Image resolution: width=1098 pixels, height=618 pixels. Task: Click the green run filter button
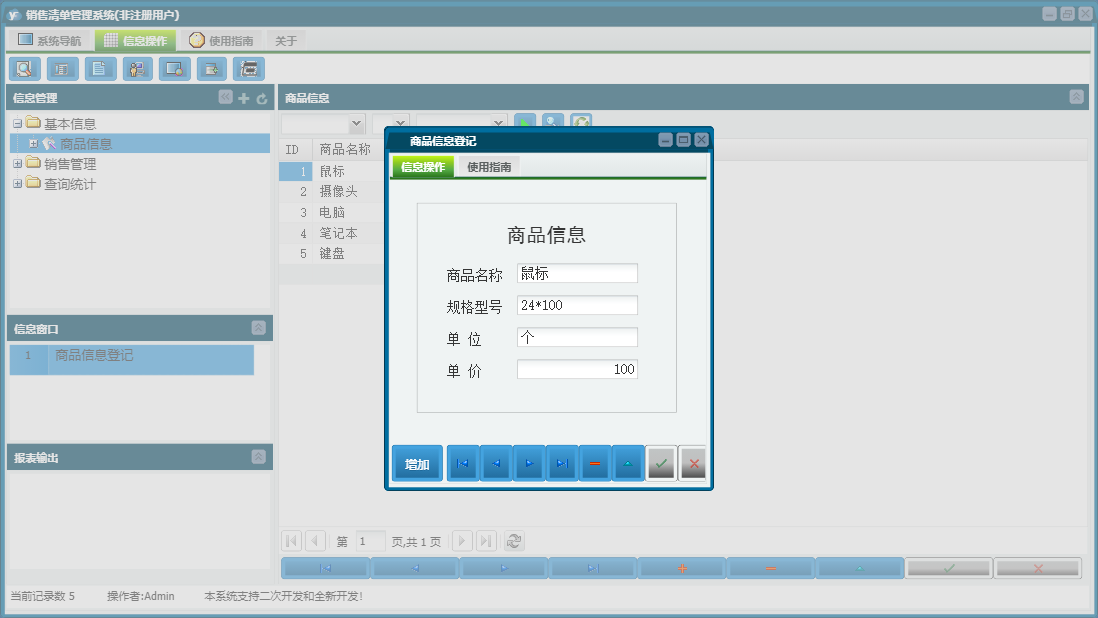[x=524, y=122]
